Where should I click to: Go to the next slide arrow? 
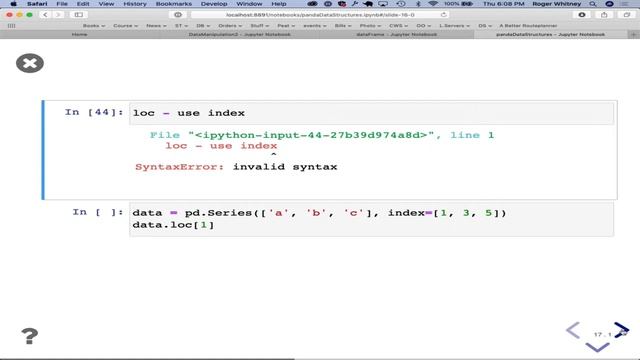(621, 330)
